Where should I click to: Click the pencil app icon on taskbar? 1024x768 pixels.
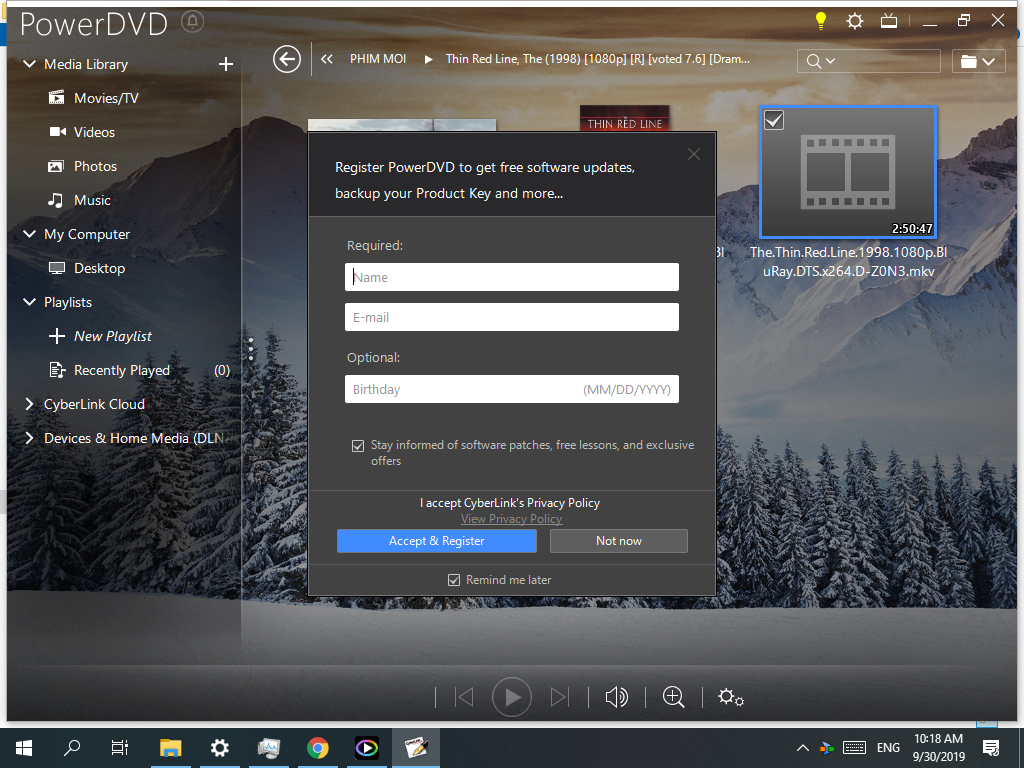pos(416,747)
